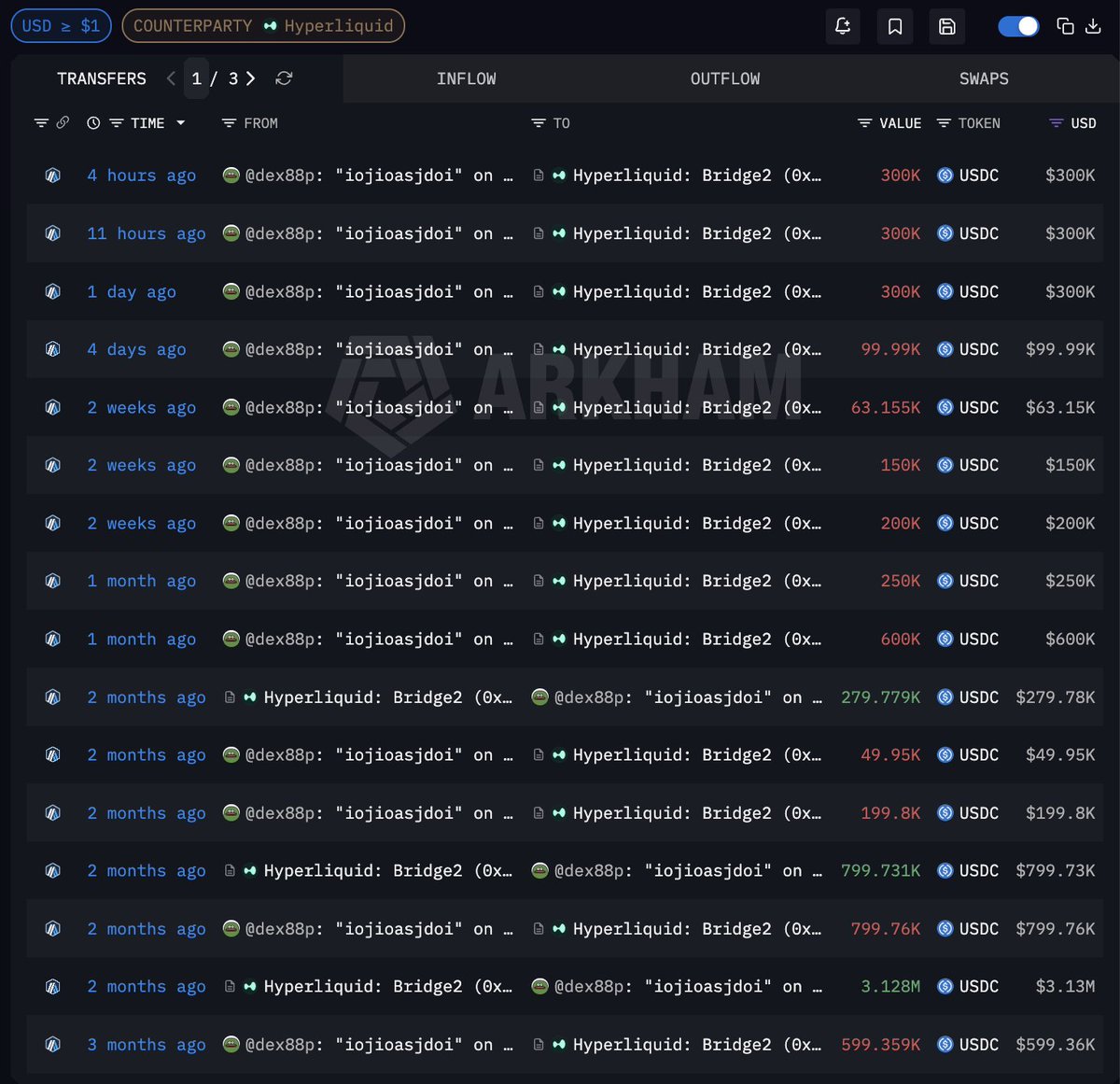Screen dimensions: 1120x1084
Task: Click Hyperliquid logo icon in 600K row
Action: [559, 640]
